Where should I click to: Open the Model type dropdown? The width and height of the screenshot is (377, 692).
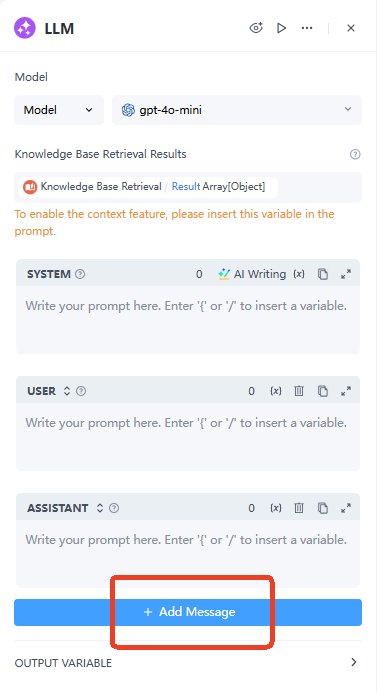(59, 110)
